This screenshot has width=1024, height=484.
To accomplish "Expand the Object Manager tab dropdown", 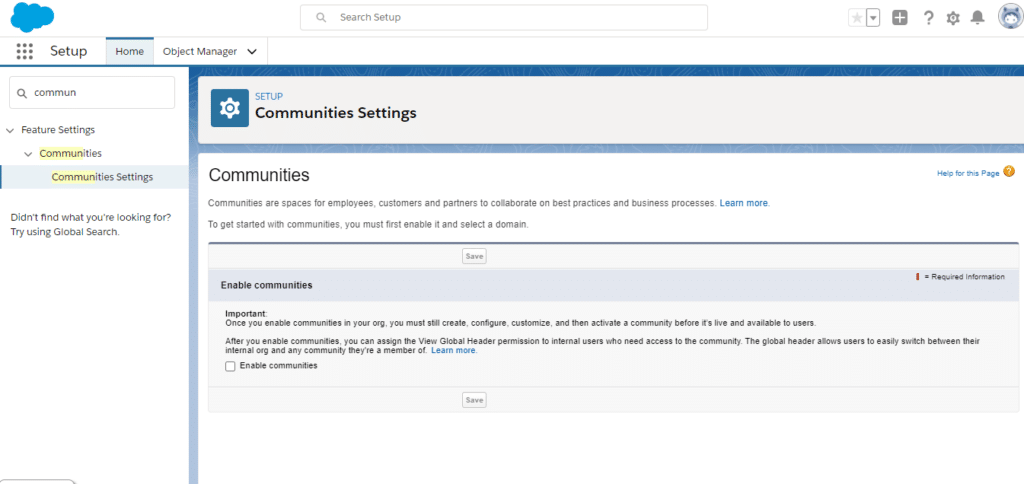I will [252, 51].
